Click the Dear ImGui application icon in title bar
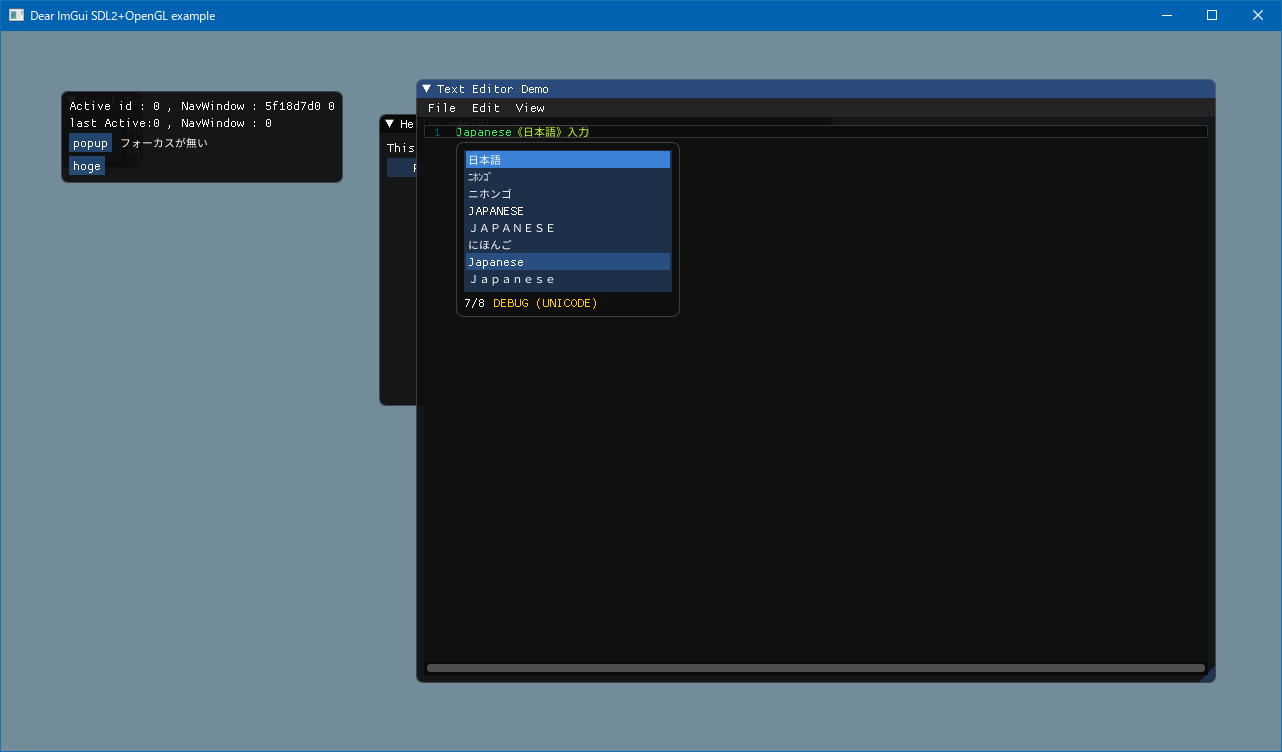 pyautogui.click(x=16, y=15)
